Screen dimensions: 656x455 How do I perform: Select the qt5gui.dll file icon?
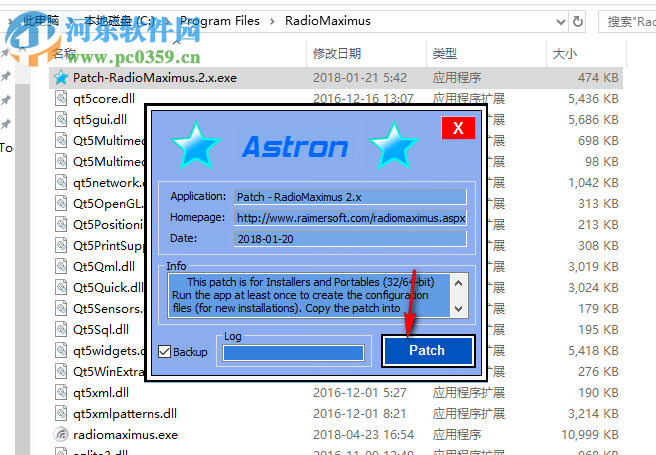(61, 119)
